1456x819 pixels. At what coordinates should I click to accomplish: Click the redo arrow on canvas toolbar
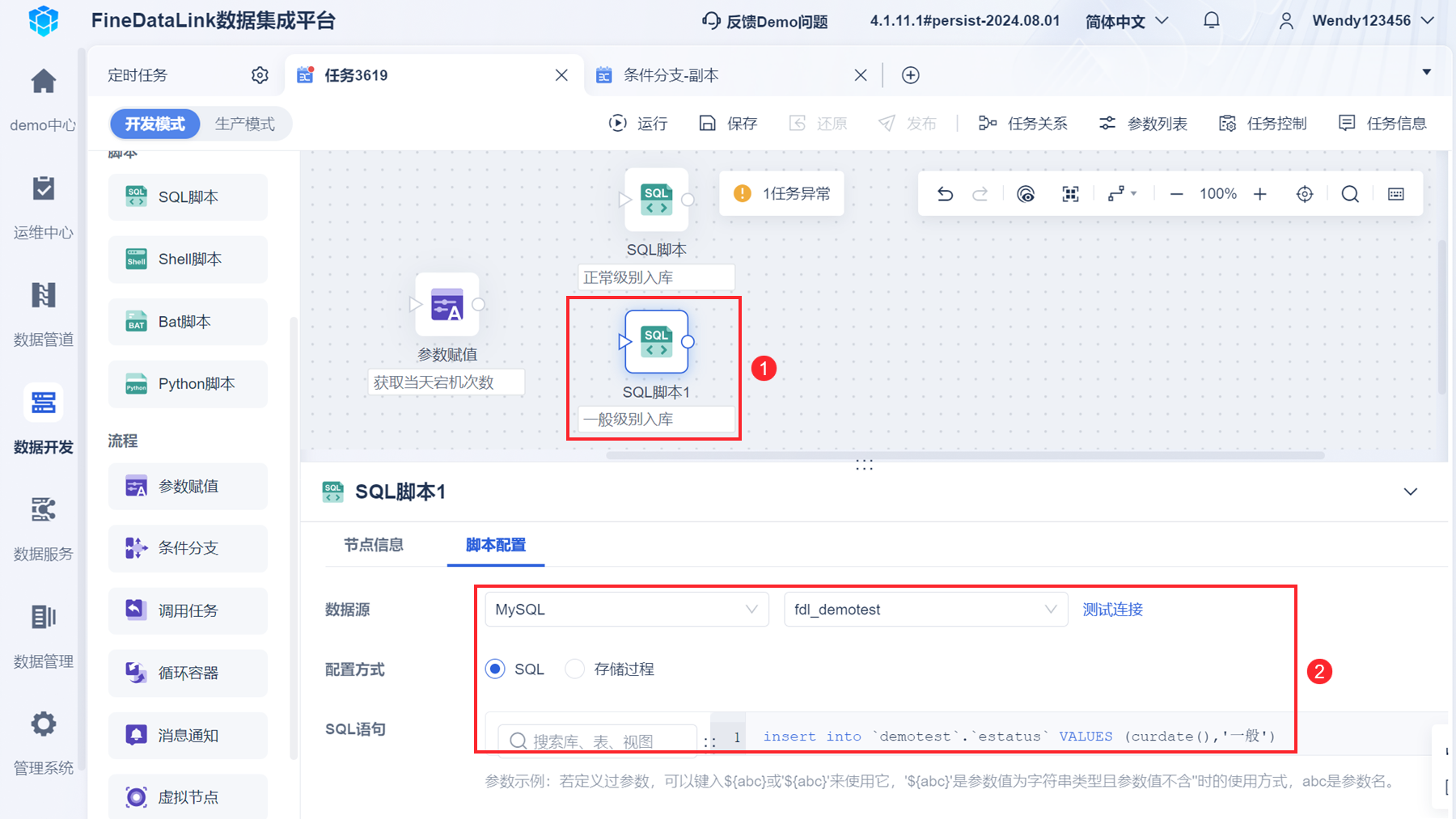coord(980,194)
